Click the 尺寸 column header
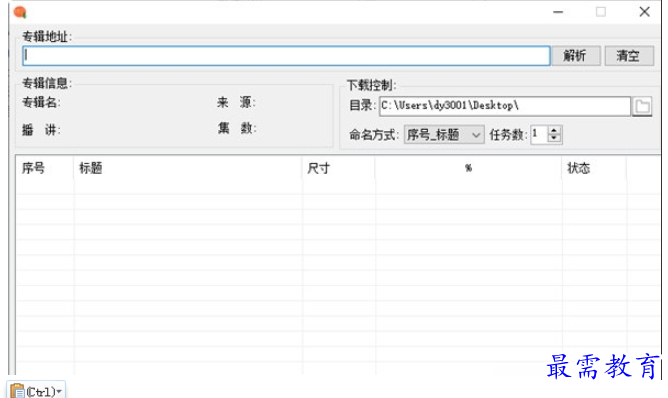Image resolution: width=668 pixels, height=398 pixels. (339, 168)
